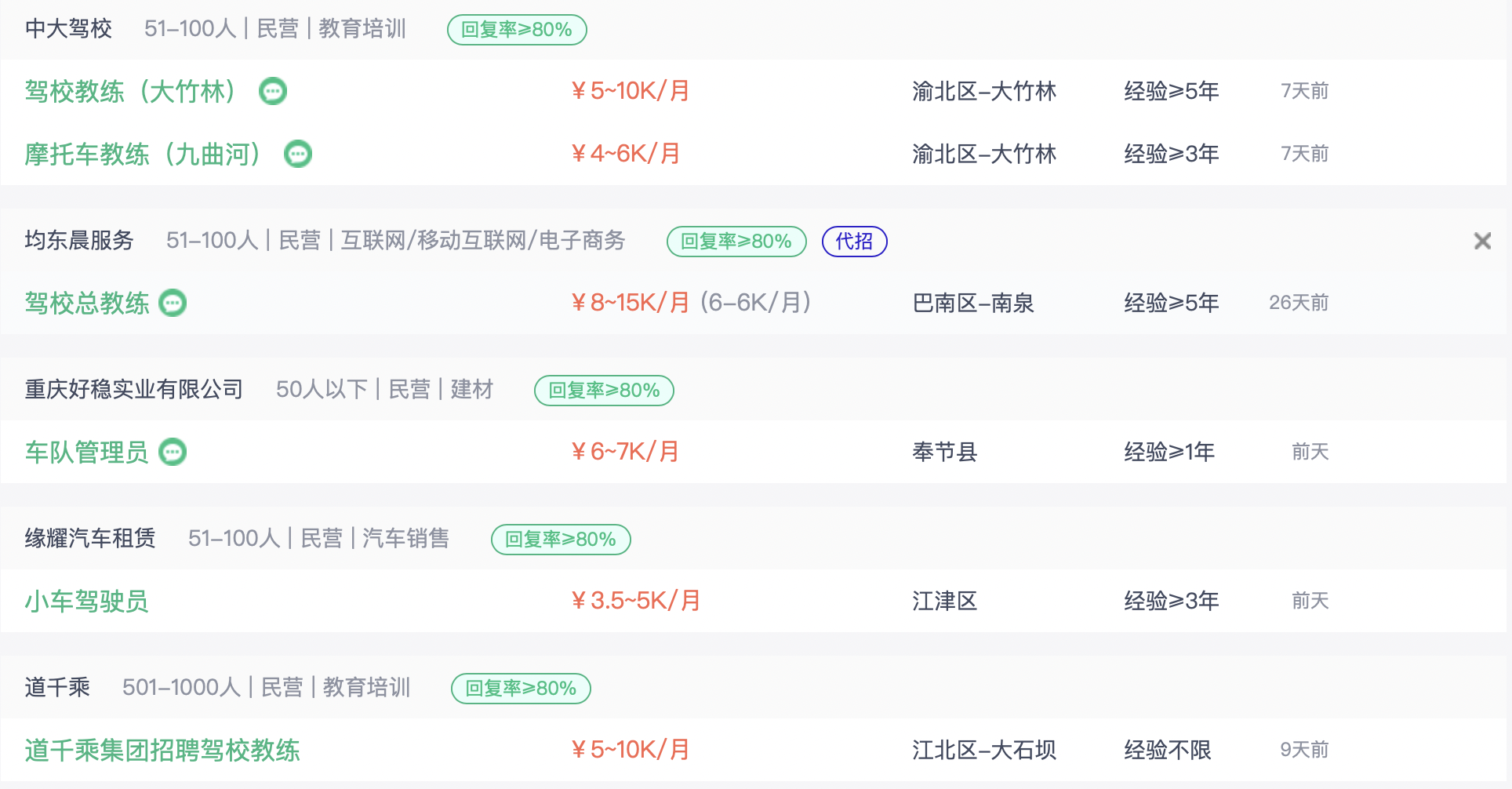Click chat icon beside 驾校总教练
The height and width of the screenshot is (789, 1512).
pos(173,303)
